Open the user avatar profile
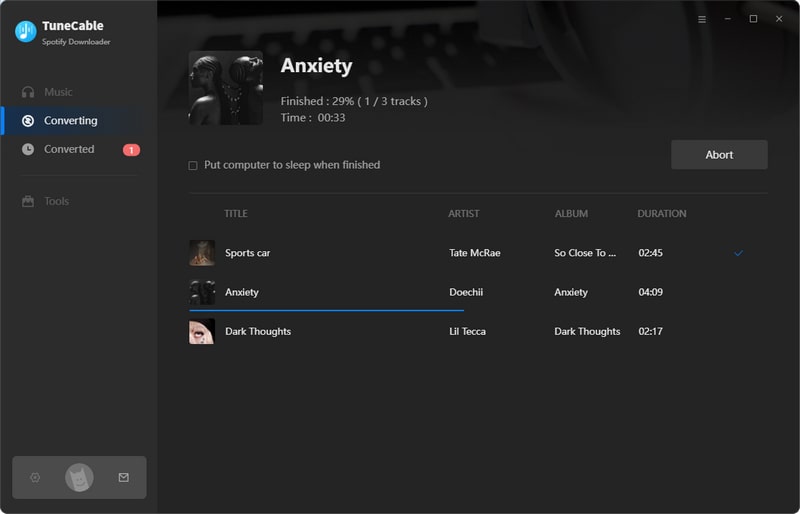The width and height of the screenshot is (800, 514). click(x=79, y=477)
